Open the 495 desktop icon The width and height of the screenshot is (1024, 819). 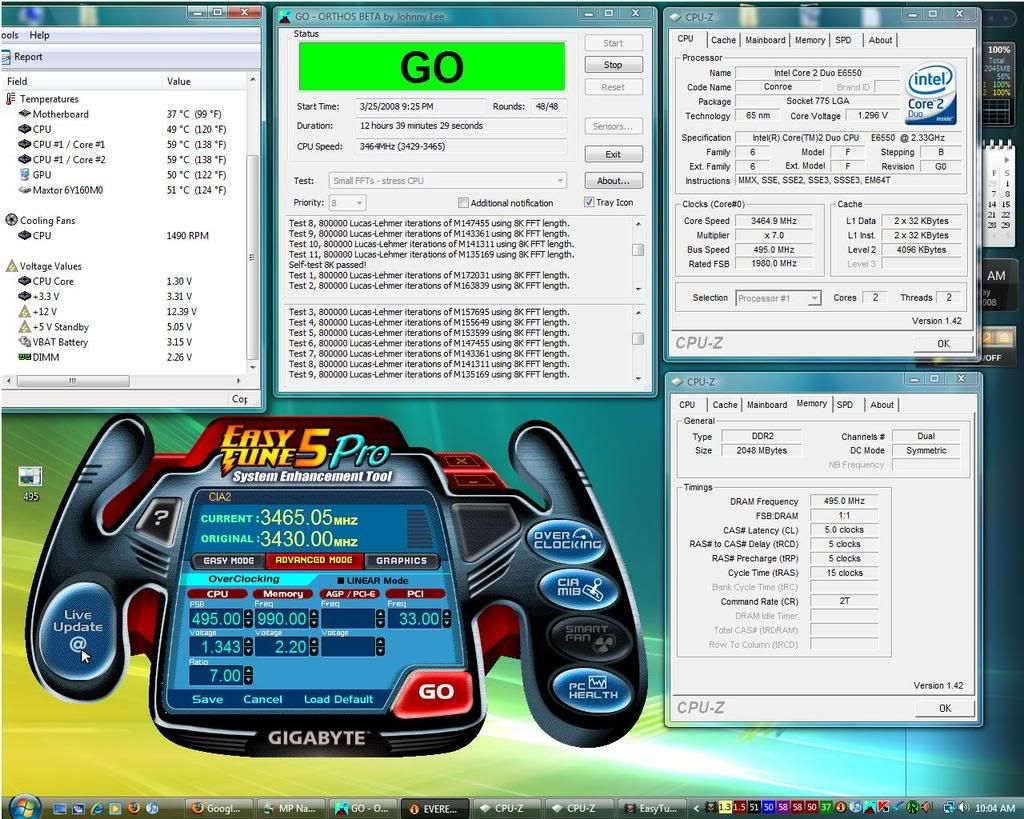[x=30, y=478]
